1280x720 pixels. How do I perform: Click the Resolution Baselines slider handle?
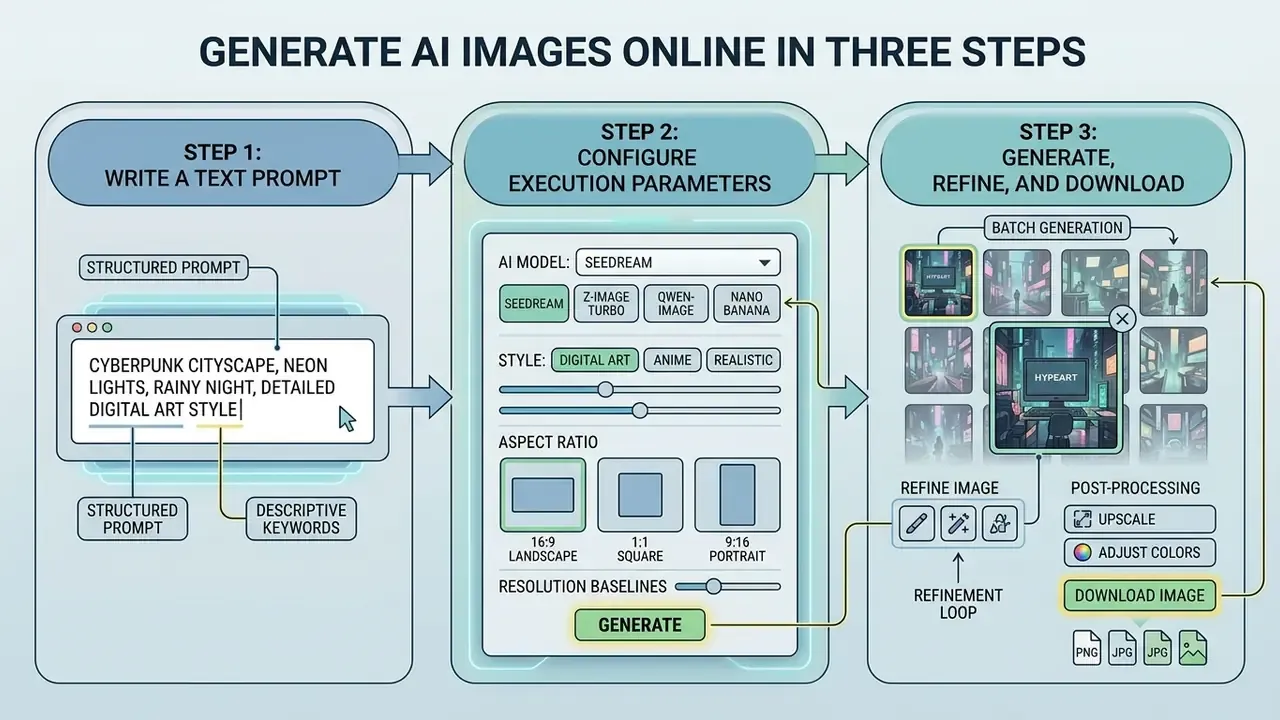tap(713, 586)
